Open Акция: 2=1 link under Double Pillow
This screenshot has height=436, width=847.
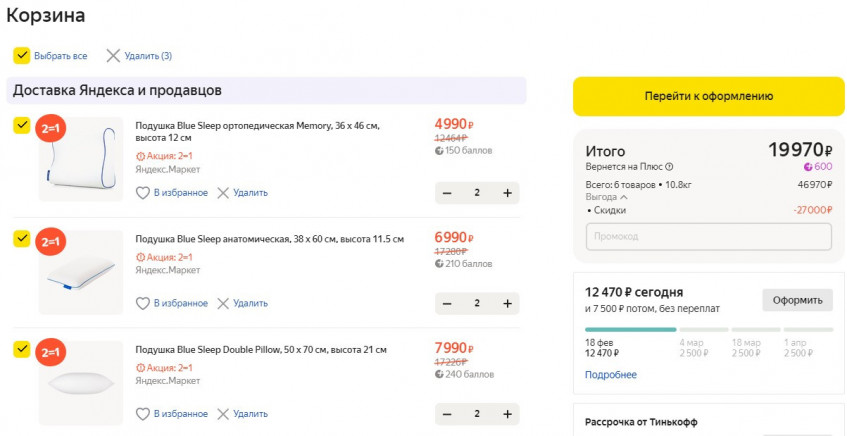[164, 368]
